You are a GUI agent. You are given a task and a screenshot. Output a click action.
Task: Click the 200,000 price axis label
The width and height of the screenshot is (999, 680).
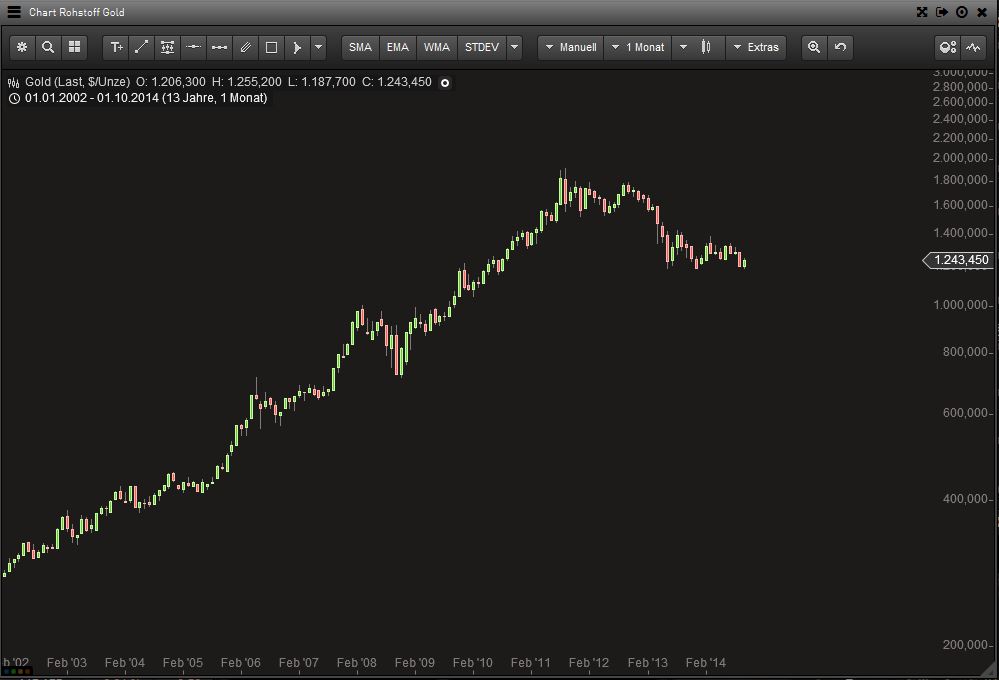[x=967, y=645]
